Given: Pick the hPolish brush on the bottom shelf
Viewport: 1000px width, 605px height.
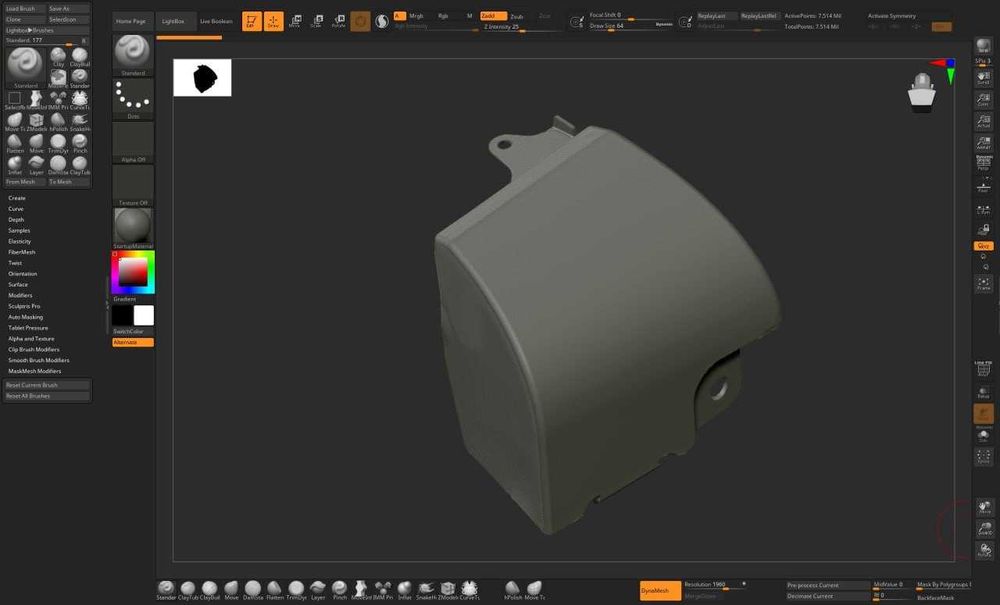Looking at the screenshot, I should [x=512, y=590].
